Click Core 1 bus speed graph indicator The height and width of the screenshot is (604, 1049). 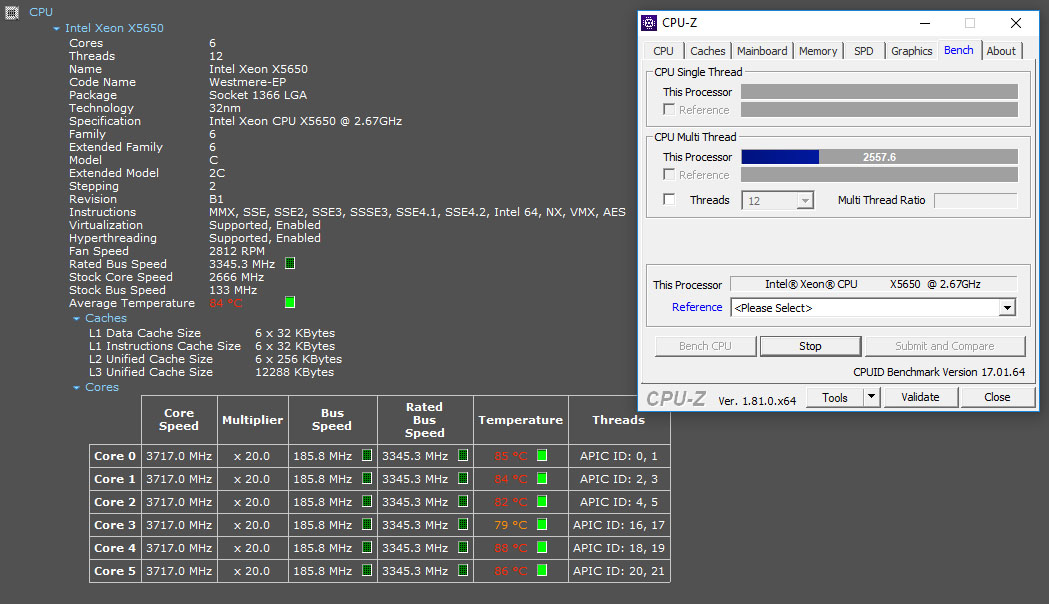point(367,478)
